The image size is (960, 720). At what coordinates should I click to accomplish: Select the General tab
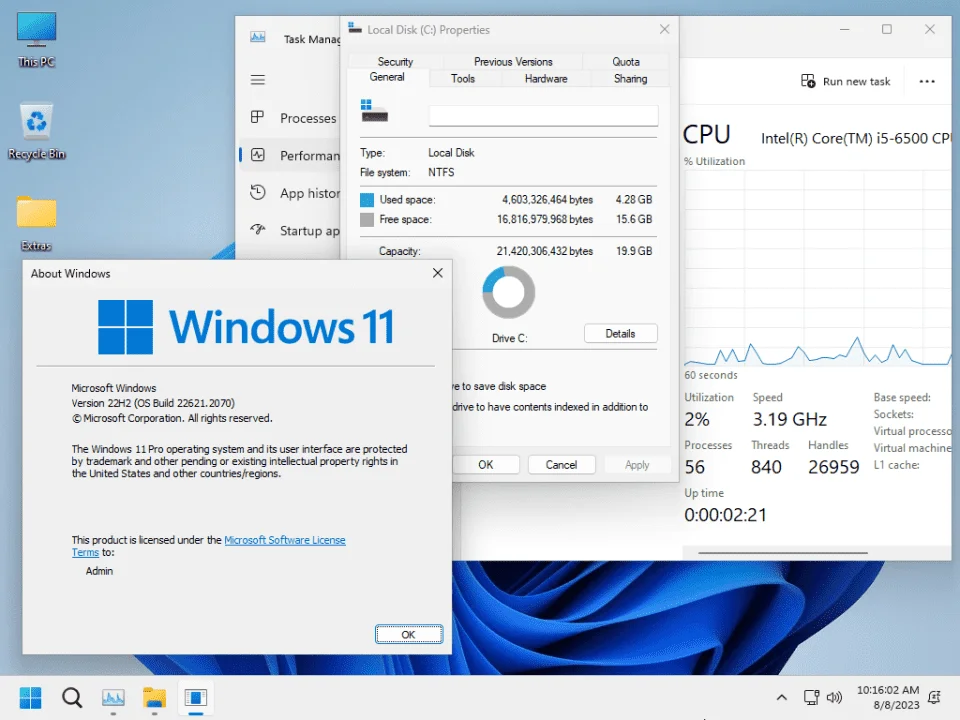tap(387, 77)
